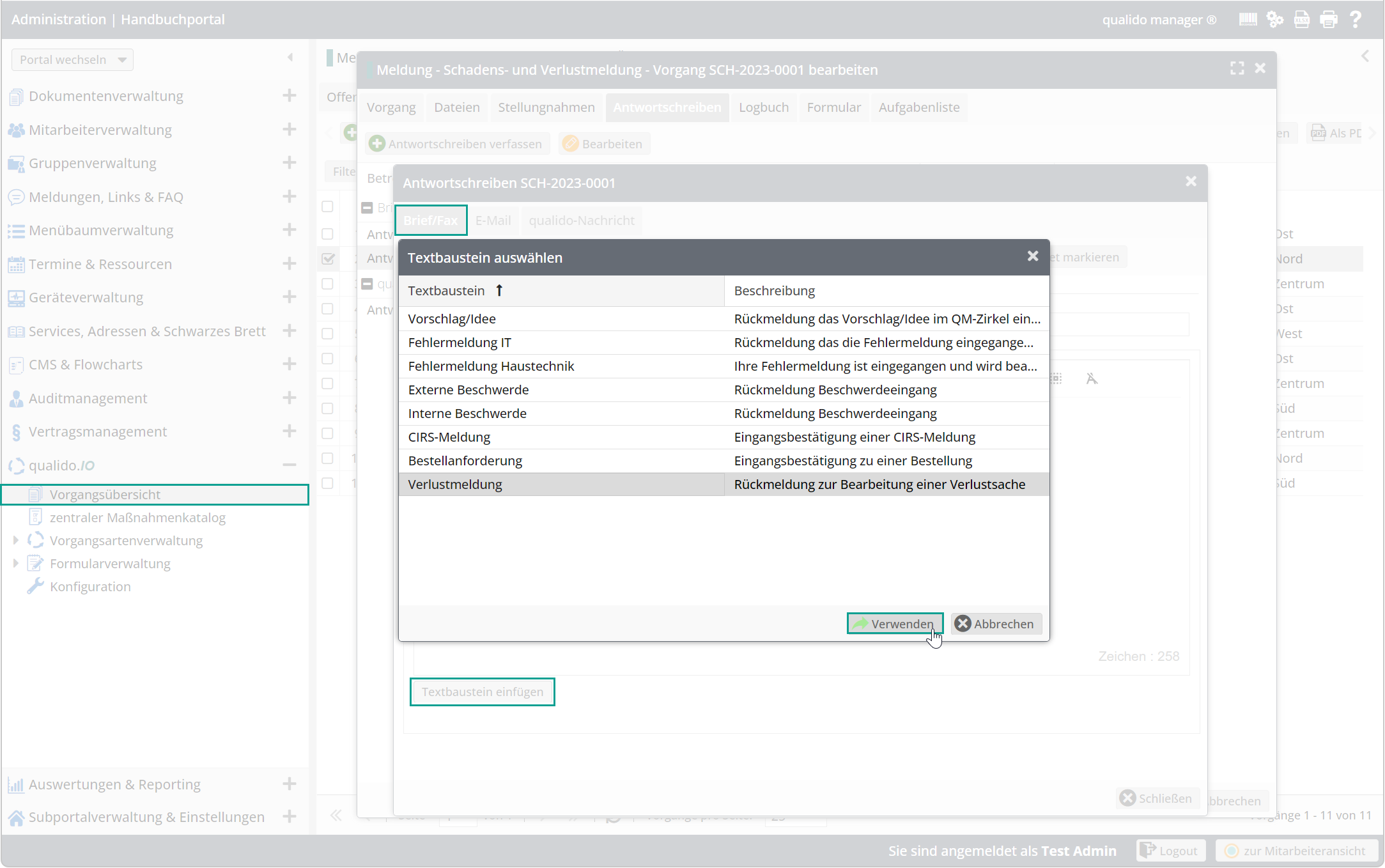Click the Konfiguration wrench icon
Screen dimensions: 1385x868
pyautogui.click(x=36, y=586)
